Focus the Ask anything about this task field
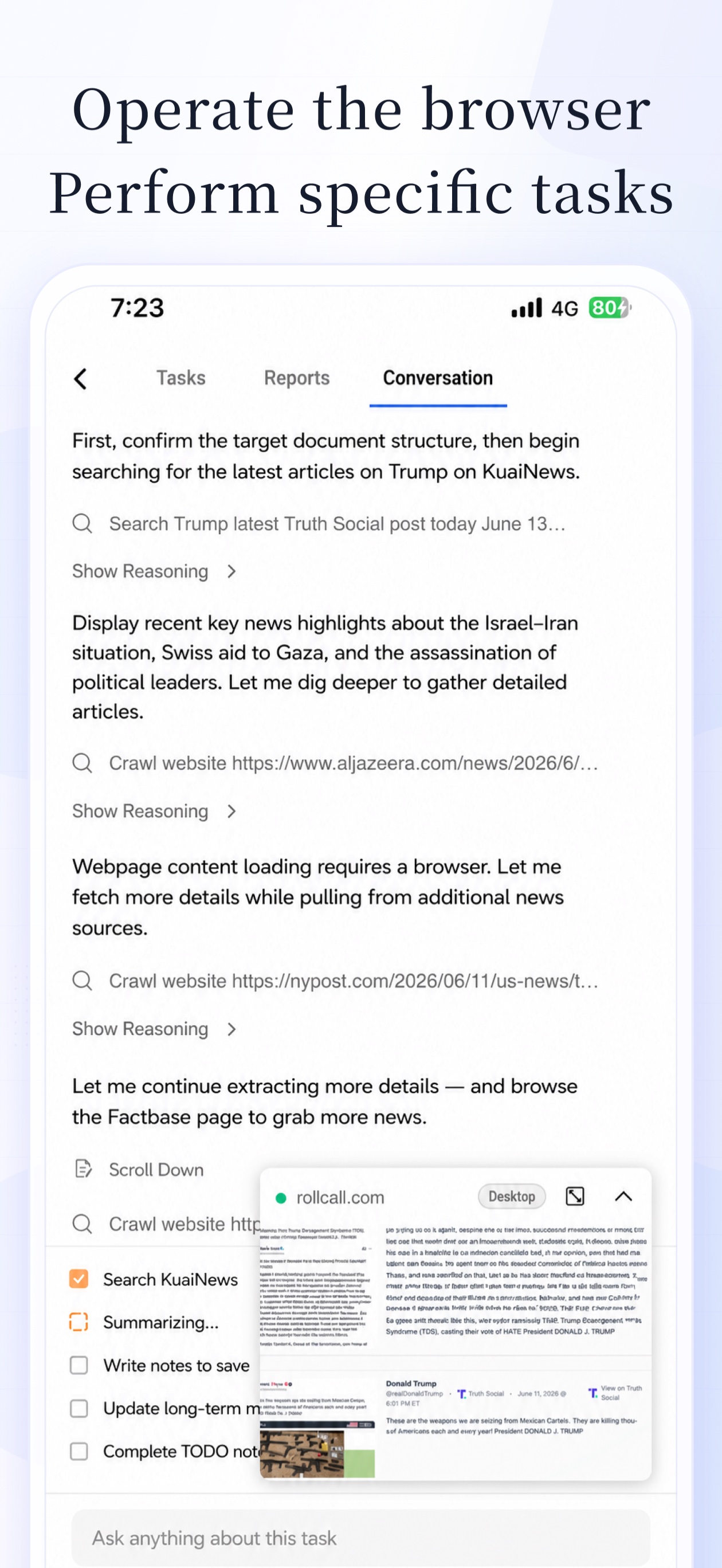 click(361, 1538)
